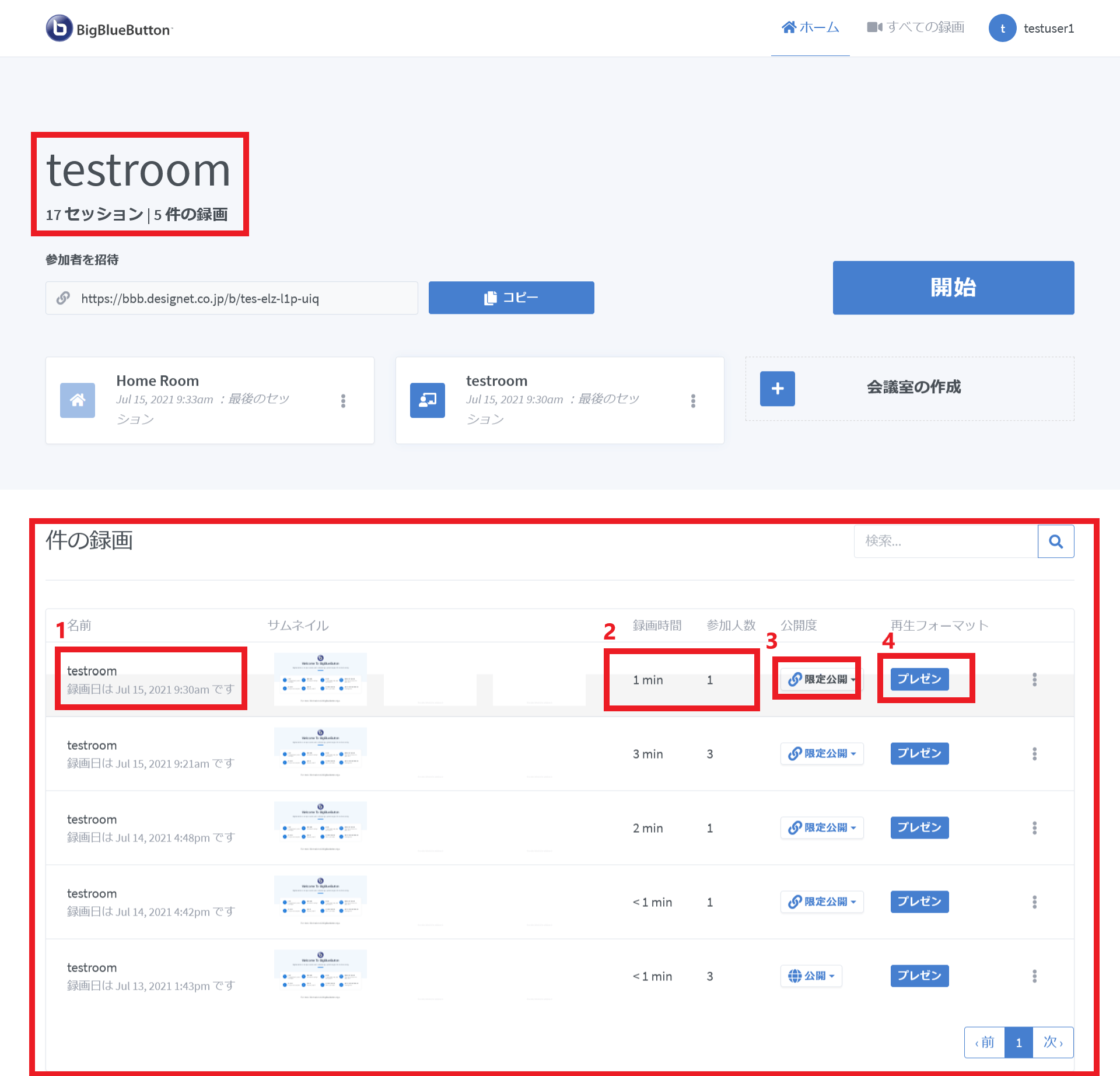Click thumbnail of 4:42pm recording
This screenshot has width=1120, height=1076.
(320, 902)
